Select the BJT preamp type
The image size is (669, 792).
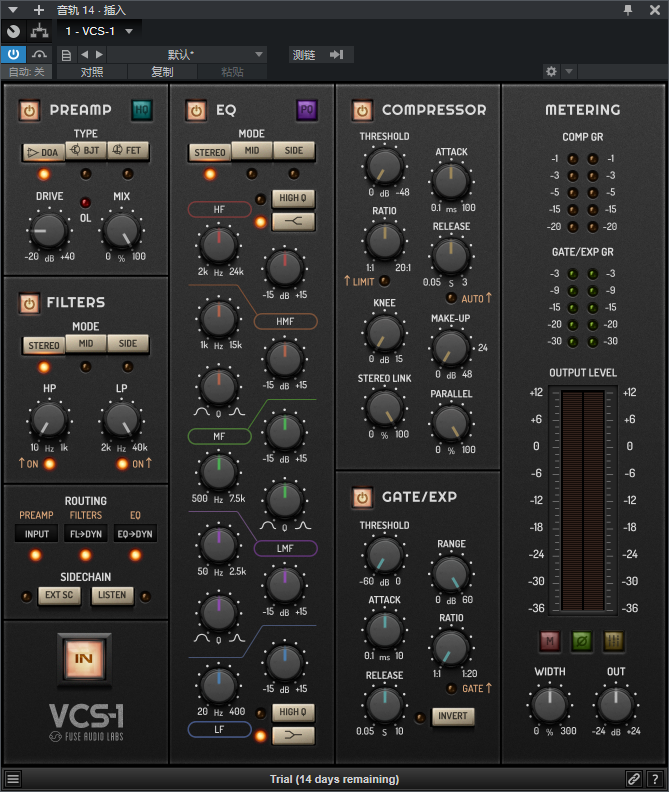[86, 151]
